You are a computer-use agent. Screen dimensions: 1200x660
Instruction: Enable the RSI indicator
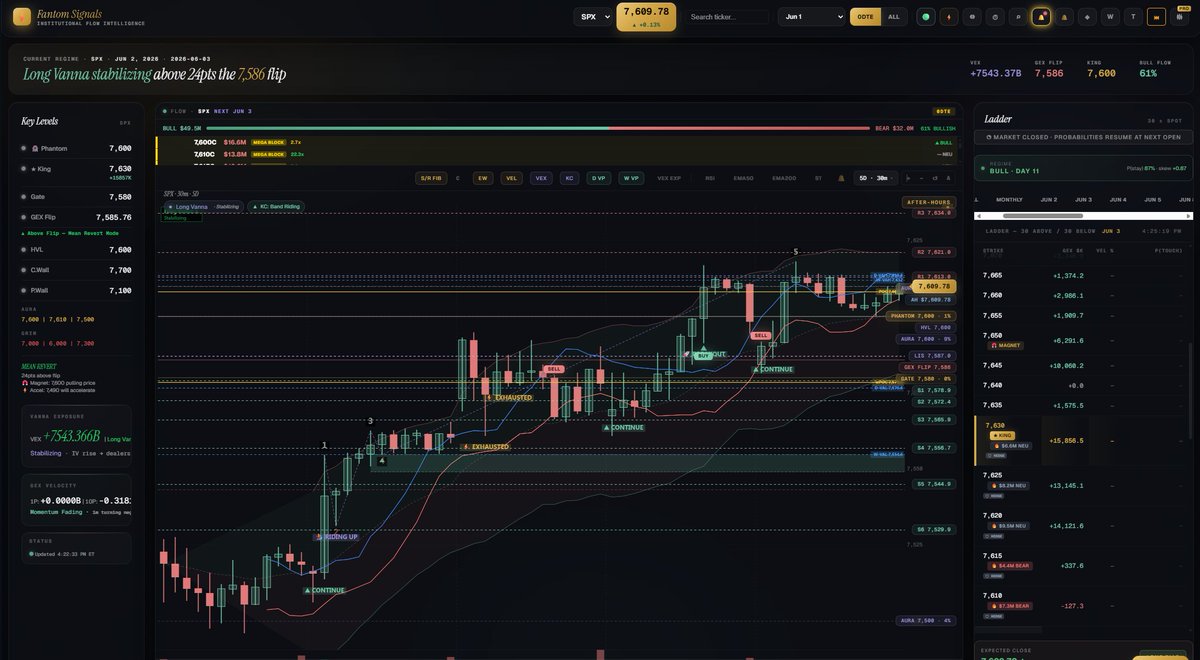tap(710, 178)
